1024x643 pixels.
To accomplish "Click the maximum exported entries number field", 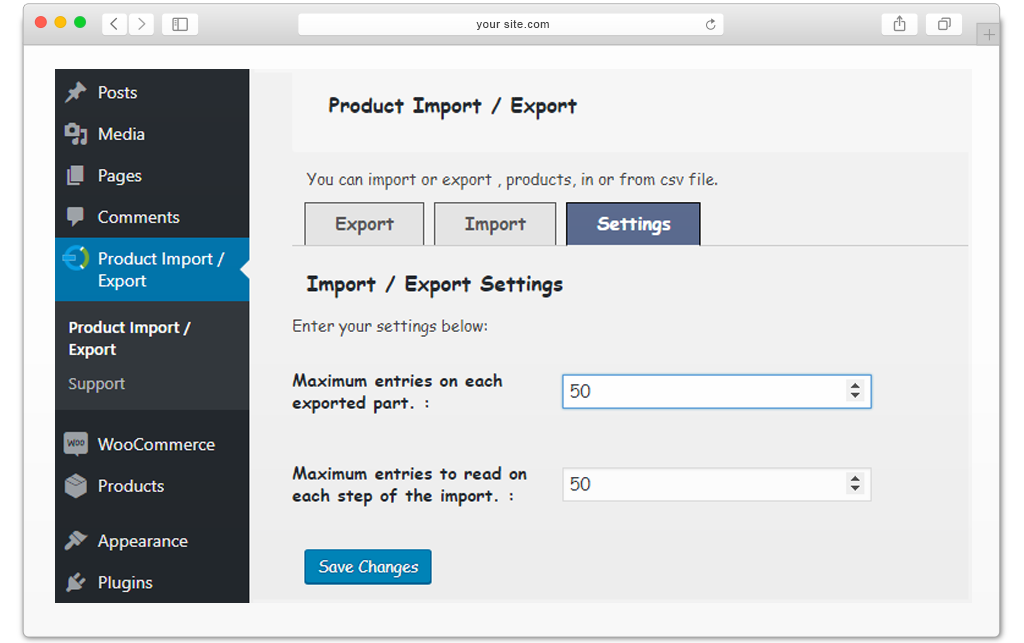I will point(716,392).
